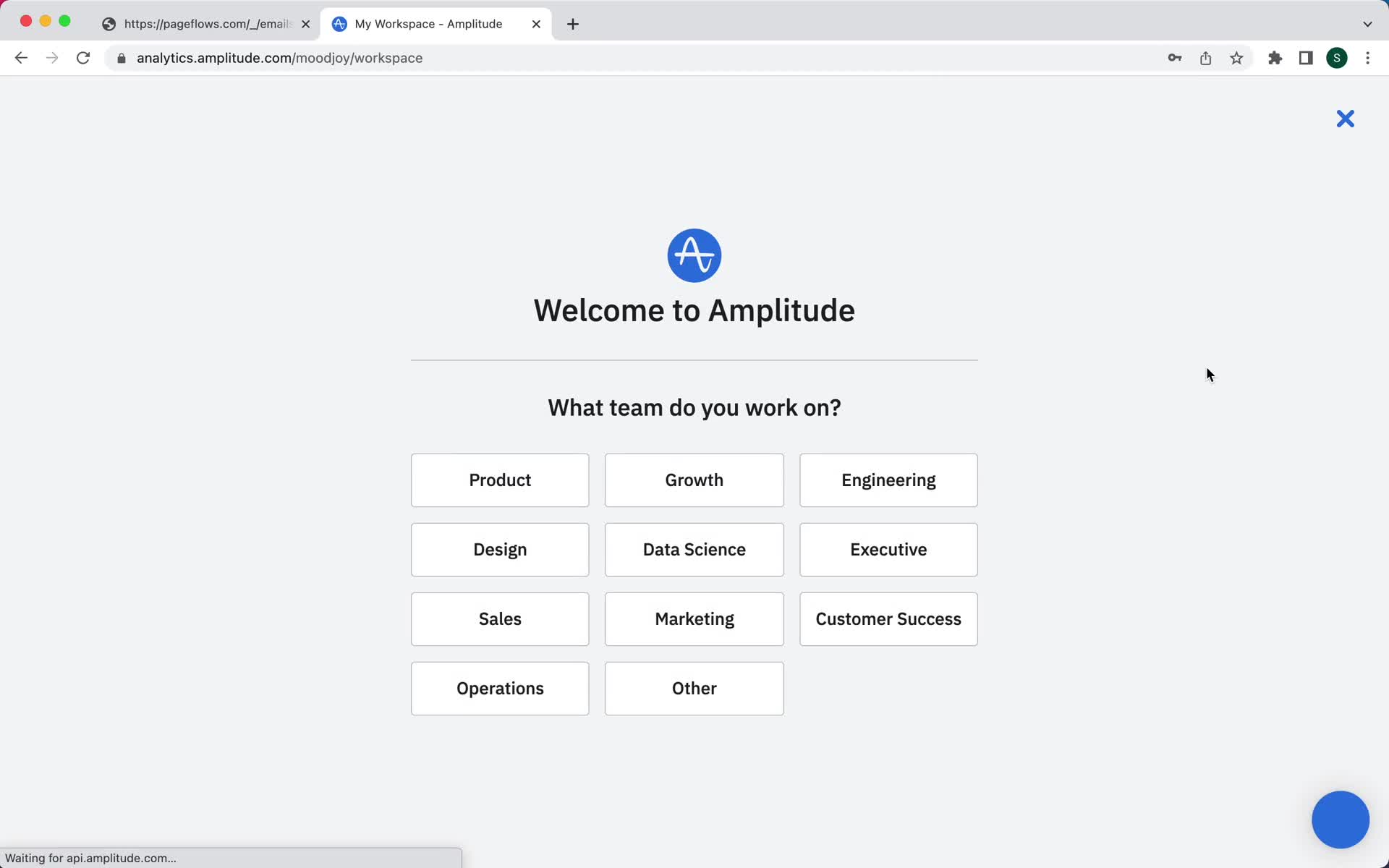Screen dimensions: 1389x868
Task: Click the Support chat bubble button
Action: pyautogui.click(x=1341, y=819)
